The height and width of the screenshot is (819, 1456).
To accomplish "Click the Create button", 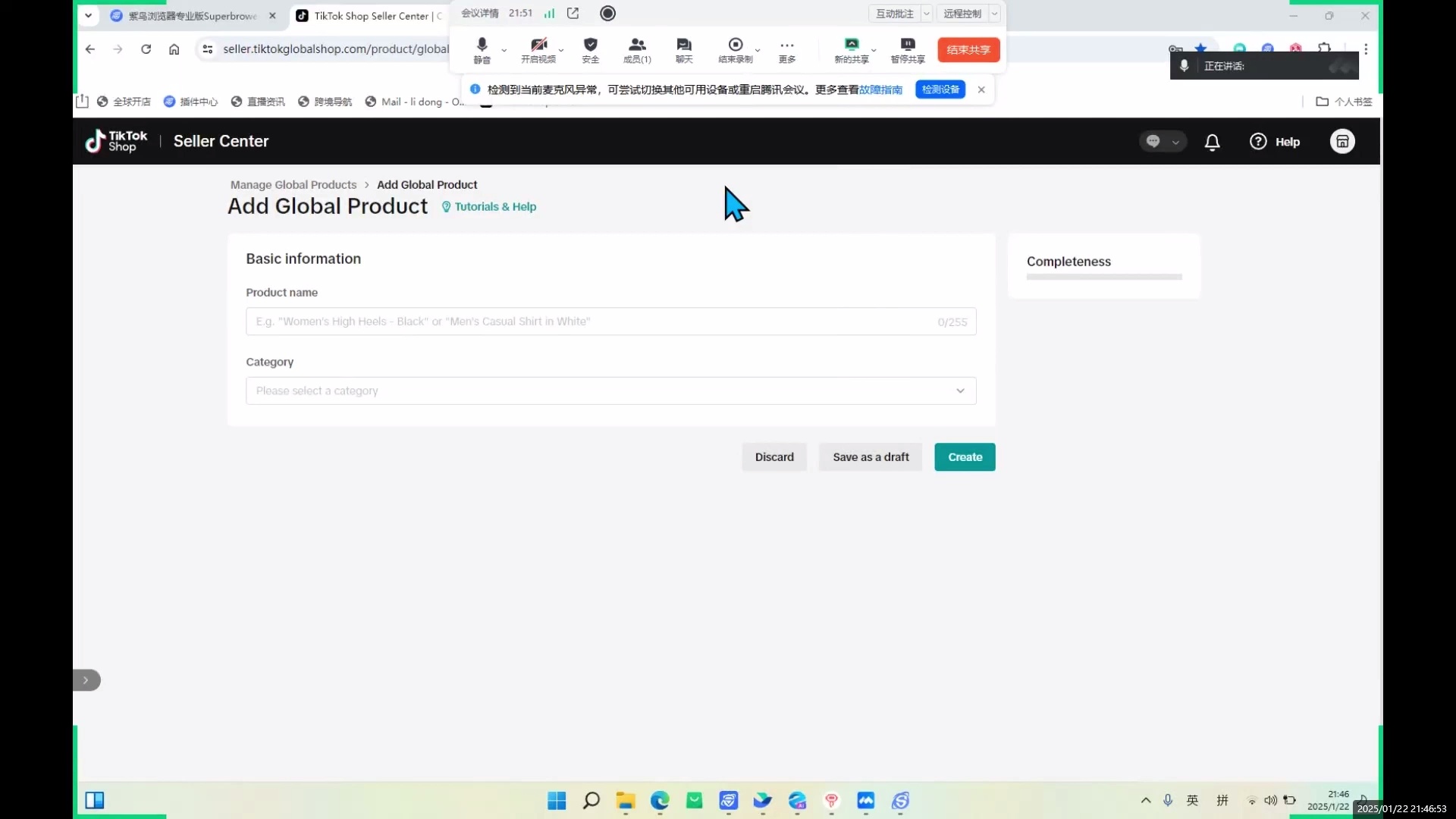I will coord(964,457).
